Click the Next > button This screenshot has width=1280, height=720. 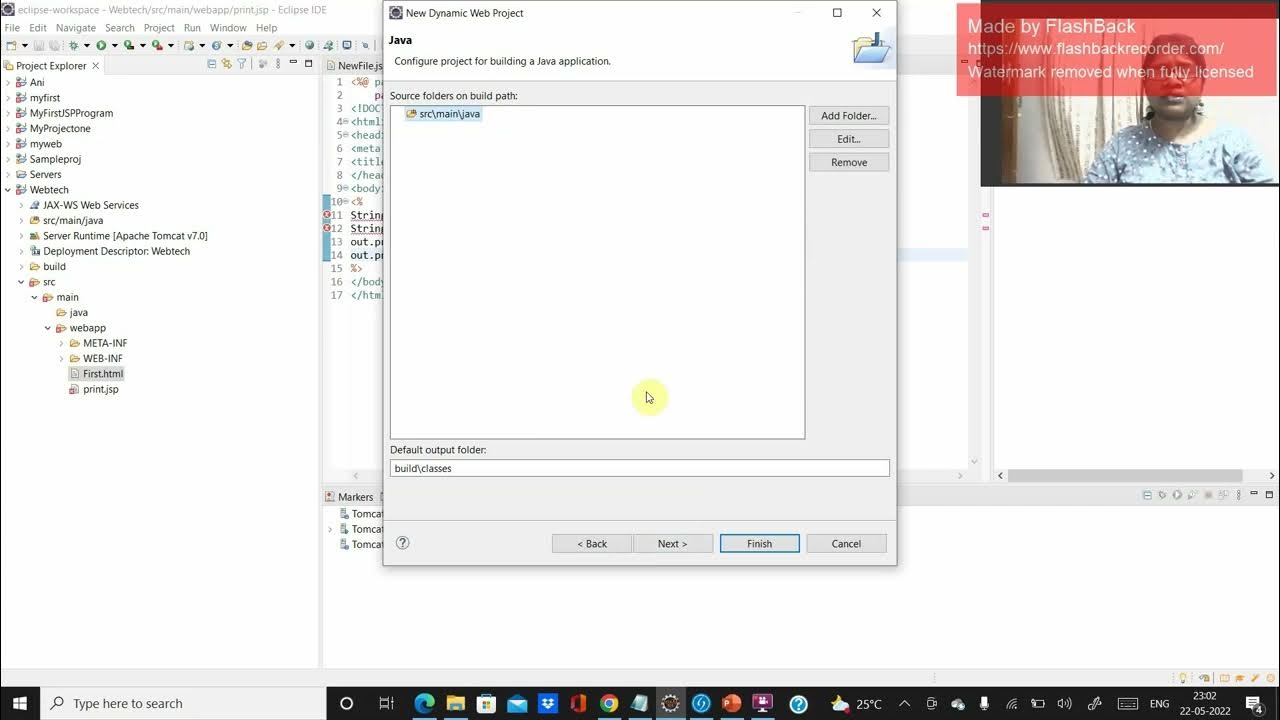(673, 543)
